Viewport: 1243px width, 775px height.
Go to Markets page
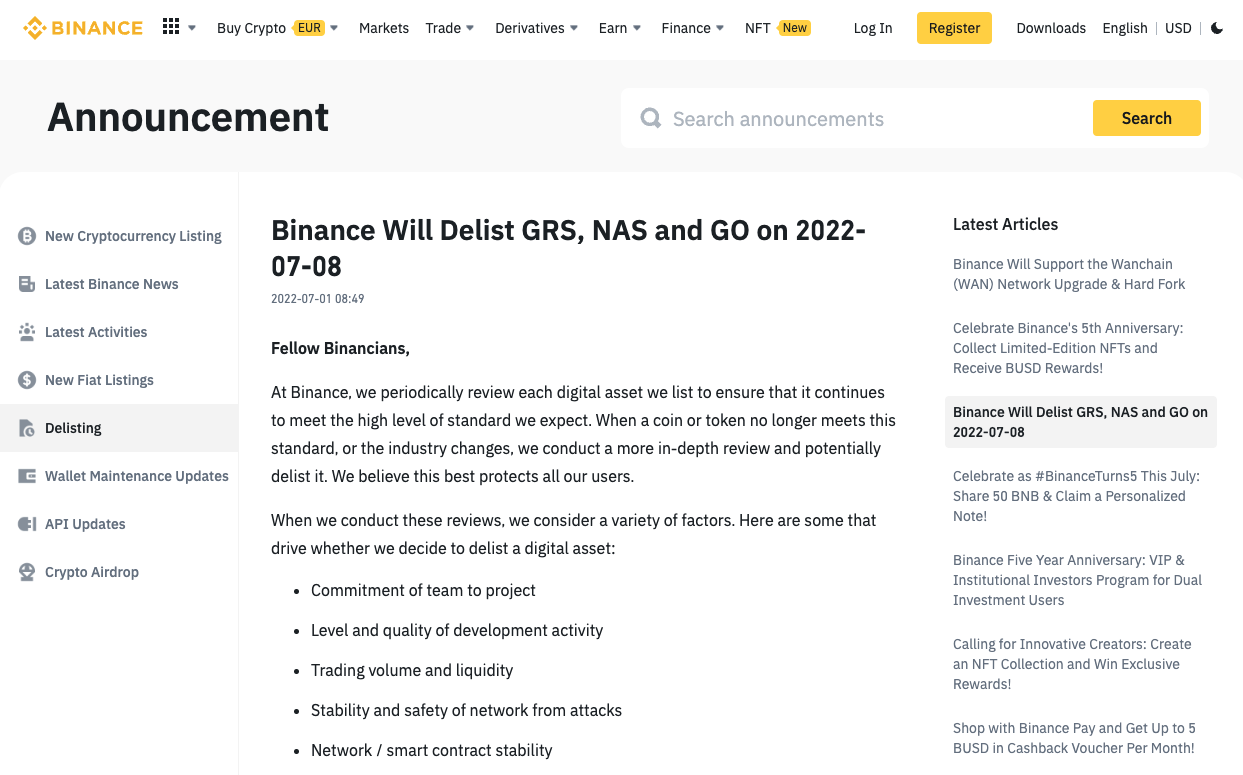[384, 28]
